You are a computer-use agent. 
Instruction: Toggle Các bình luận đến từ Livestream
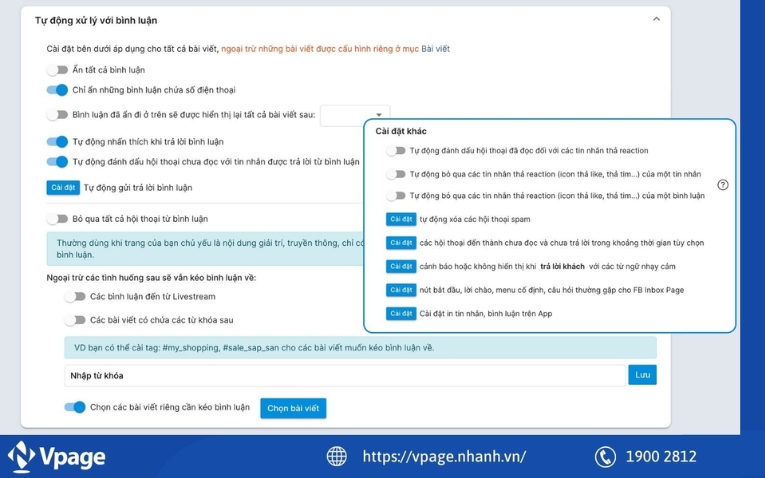tap(75, 296)
